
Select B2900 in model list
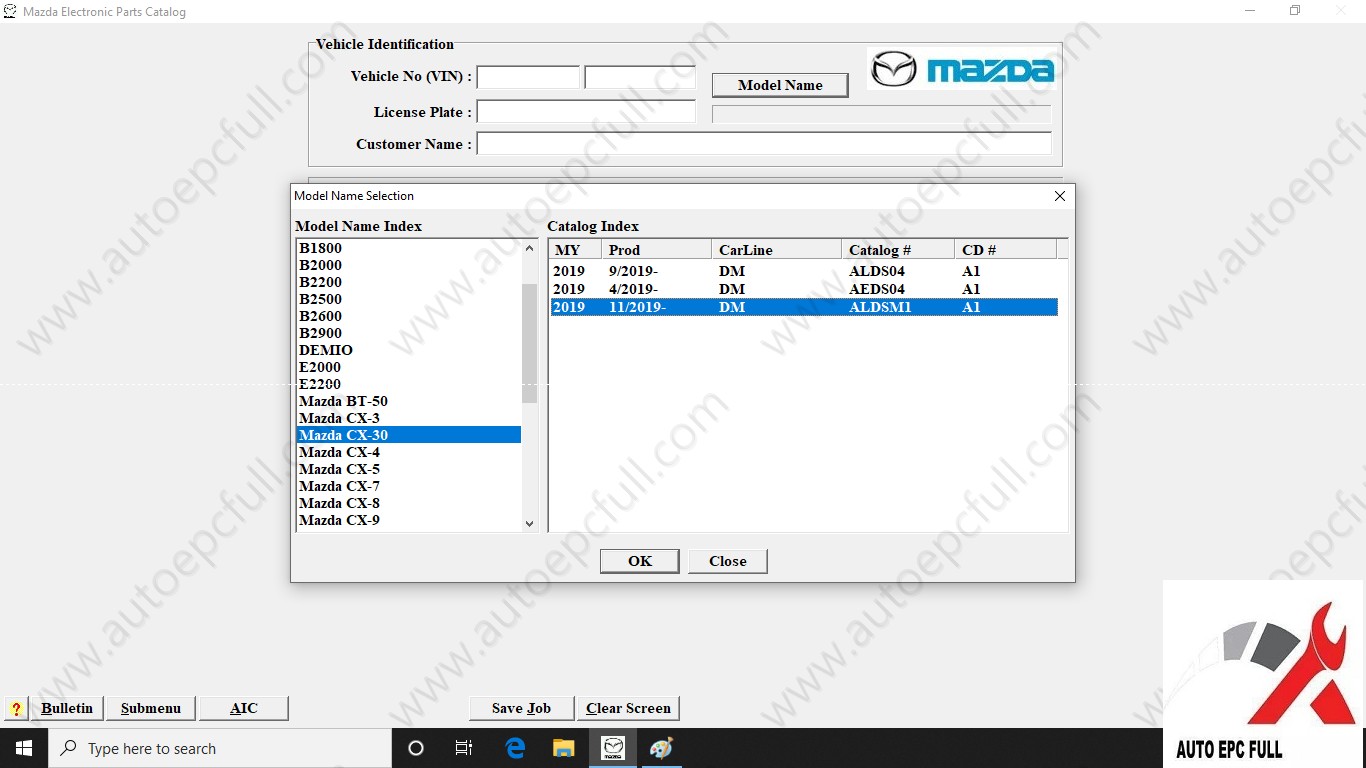[x=409, y=333]
